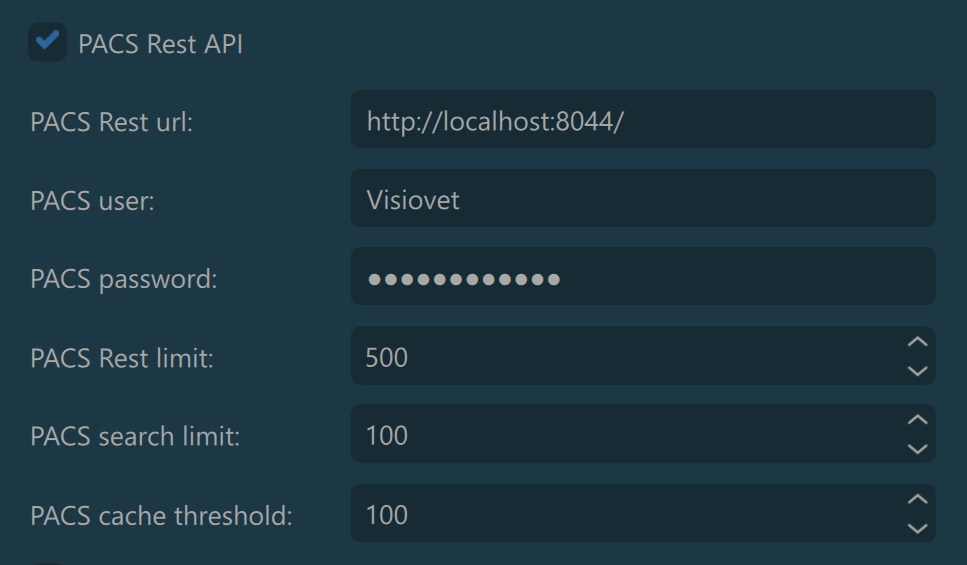Image resolution: width=967 pixels, height=565 pixels.
Task: Click the PACS Rest url input field
Action: pyautogui.click(x=642, y=121)
